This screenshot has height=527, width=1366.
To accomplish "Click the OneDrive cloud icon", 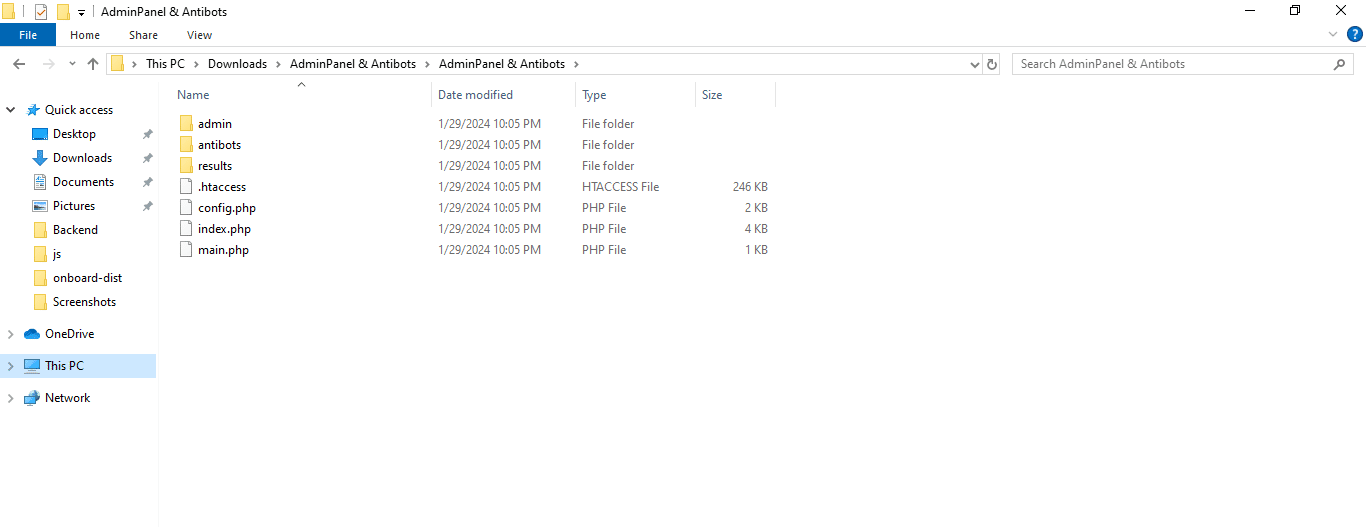I will (x=32, y=334).
